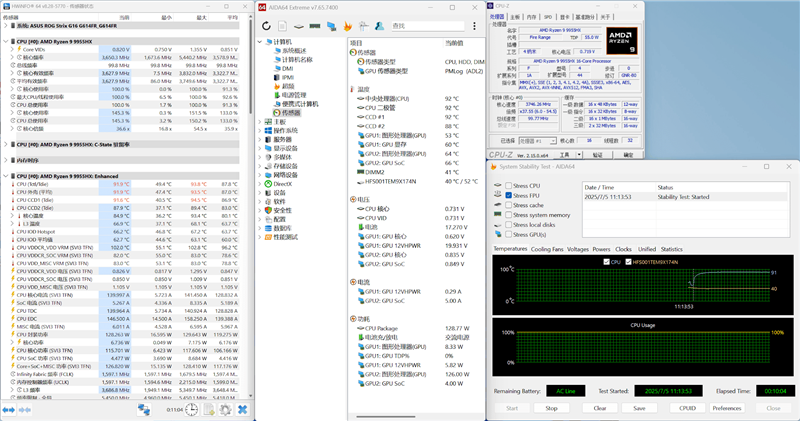This screenshot has height=421, width=800.
Task: Open the HWiNFO settings gear icon
Action: pyautogui.click(x=226, y=409)
